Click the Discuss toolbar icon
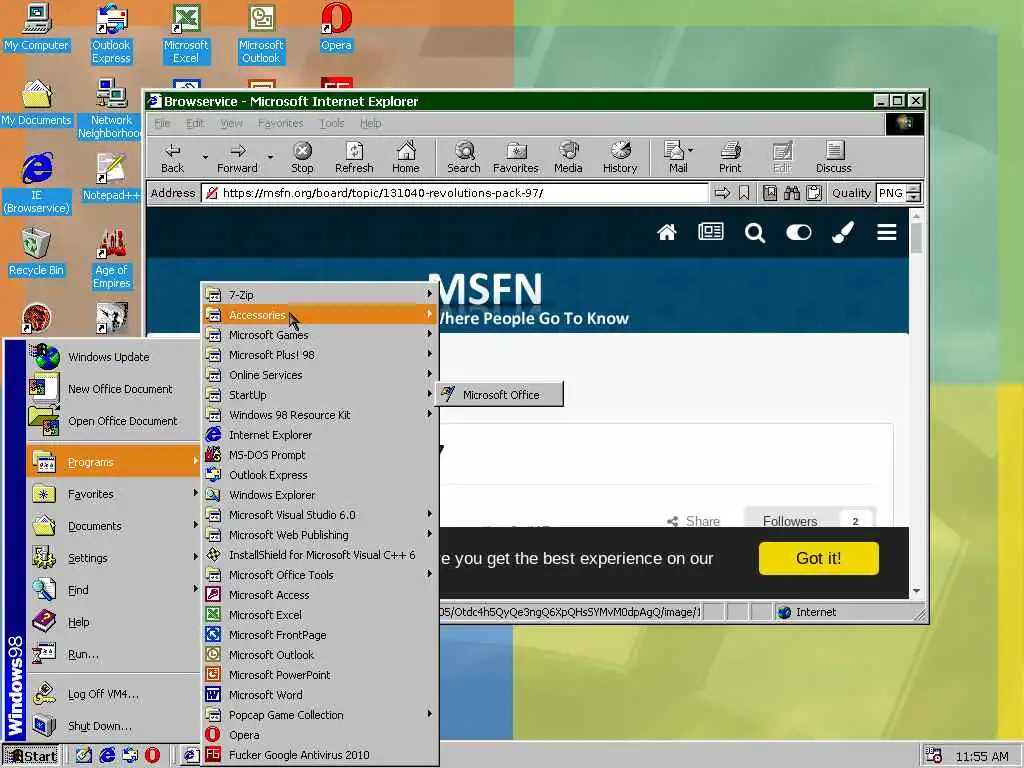The height and width of the screenshot is (768, 1024). (833, 157)
